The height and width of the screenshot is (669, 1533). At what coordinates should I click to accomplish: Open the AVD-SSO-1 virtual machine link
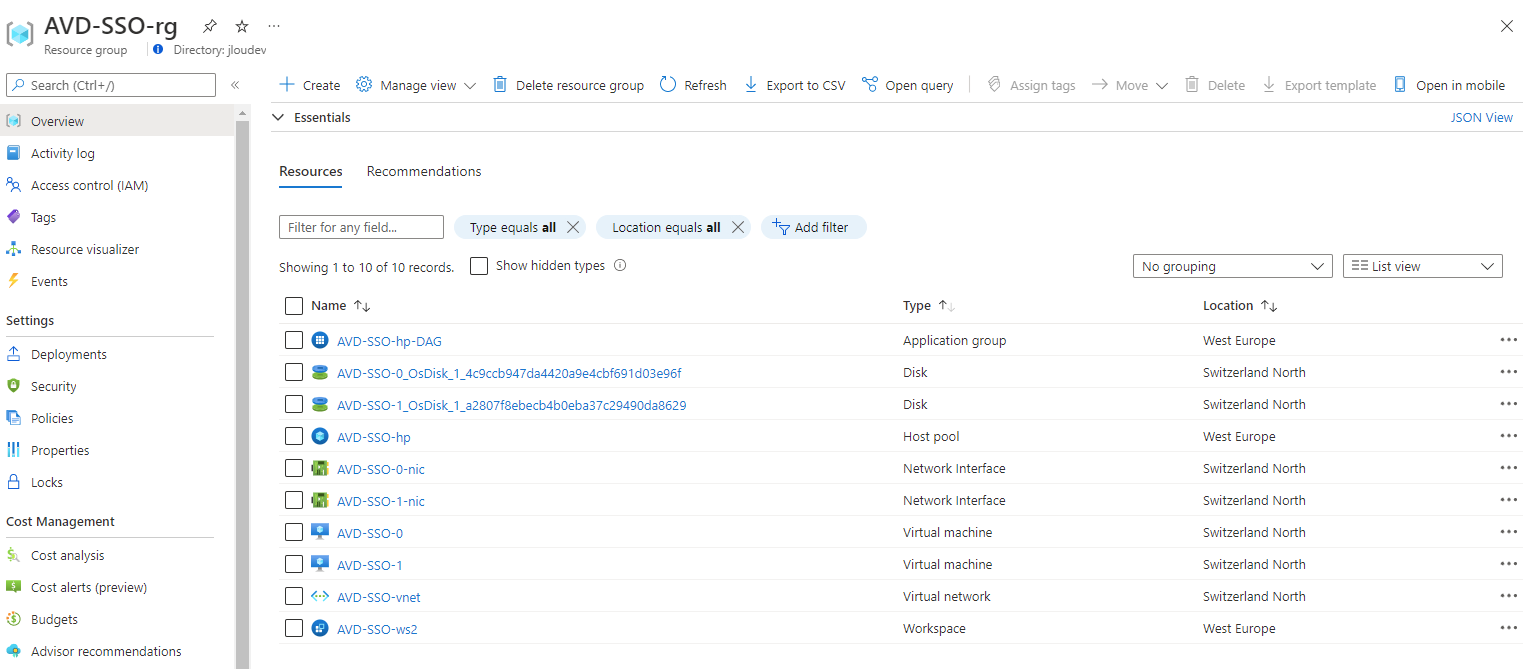(x=370, y=565)
